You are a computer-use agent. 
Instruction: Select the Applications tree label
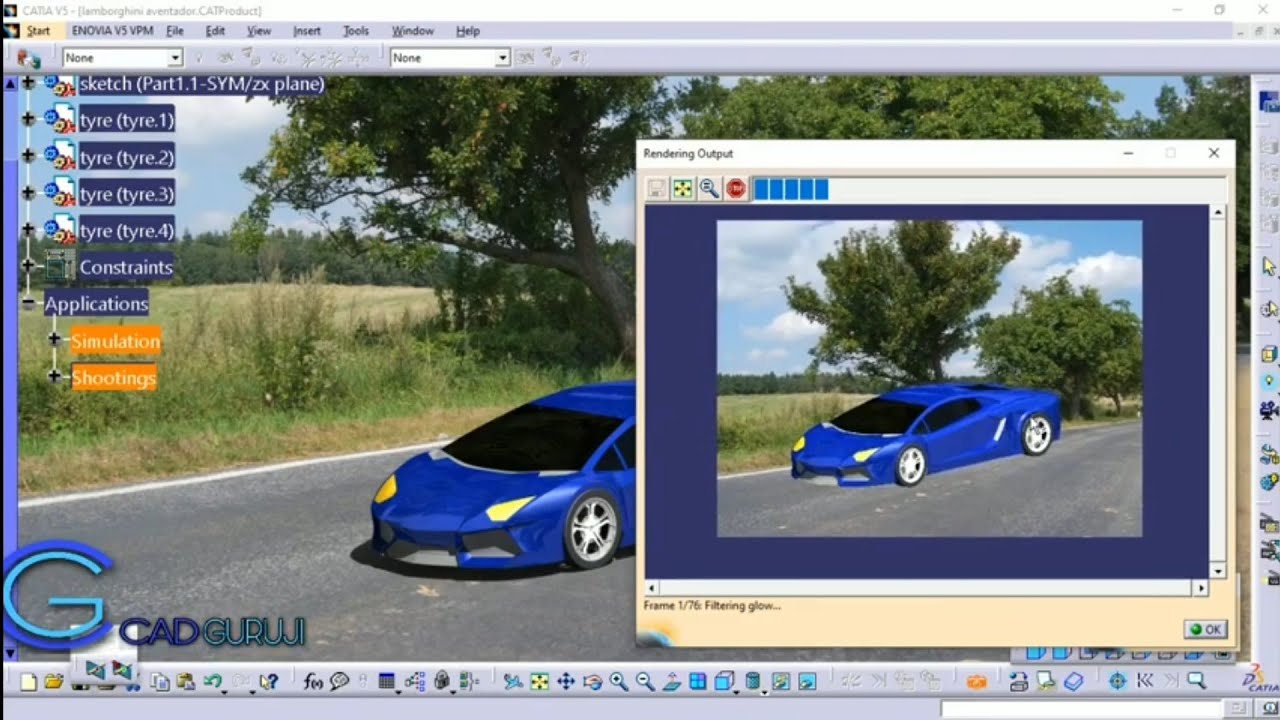click(x=96, y=304)
